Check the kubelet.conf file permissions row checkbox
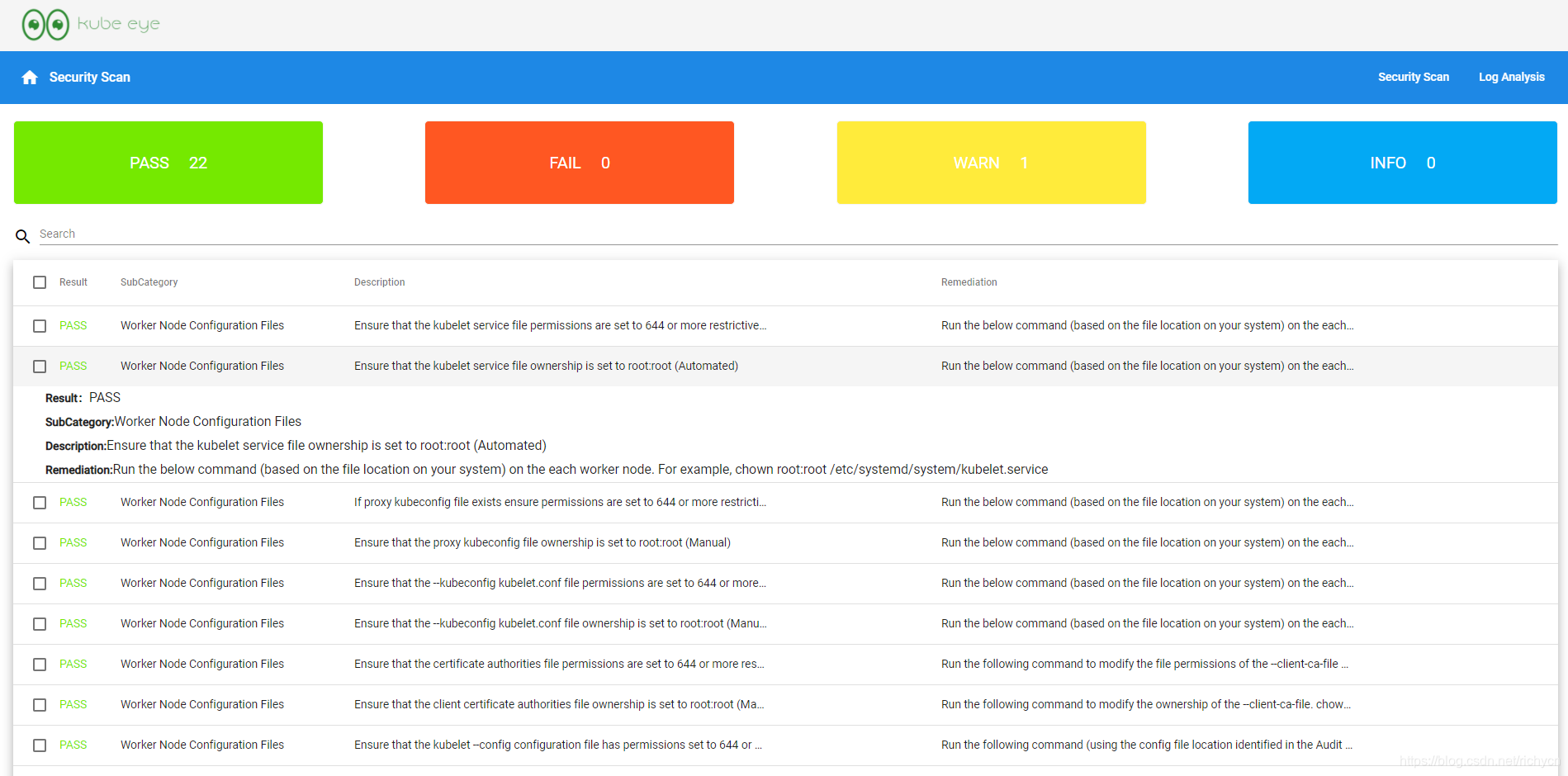 coord(40,584)
